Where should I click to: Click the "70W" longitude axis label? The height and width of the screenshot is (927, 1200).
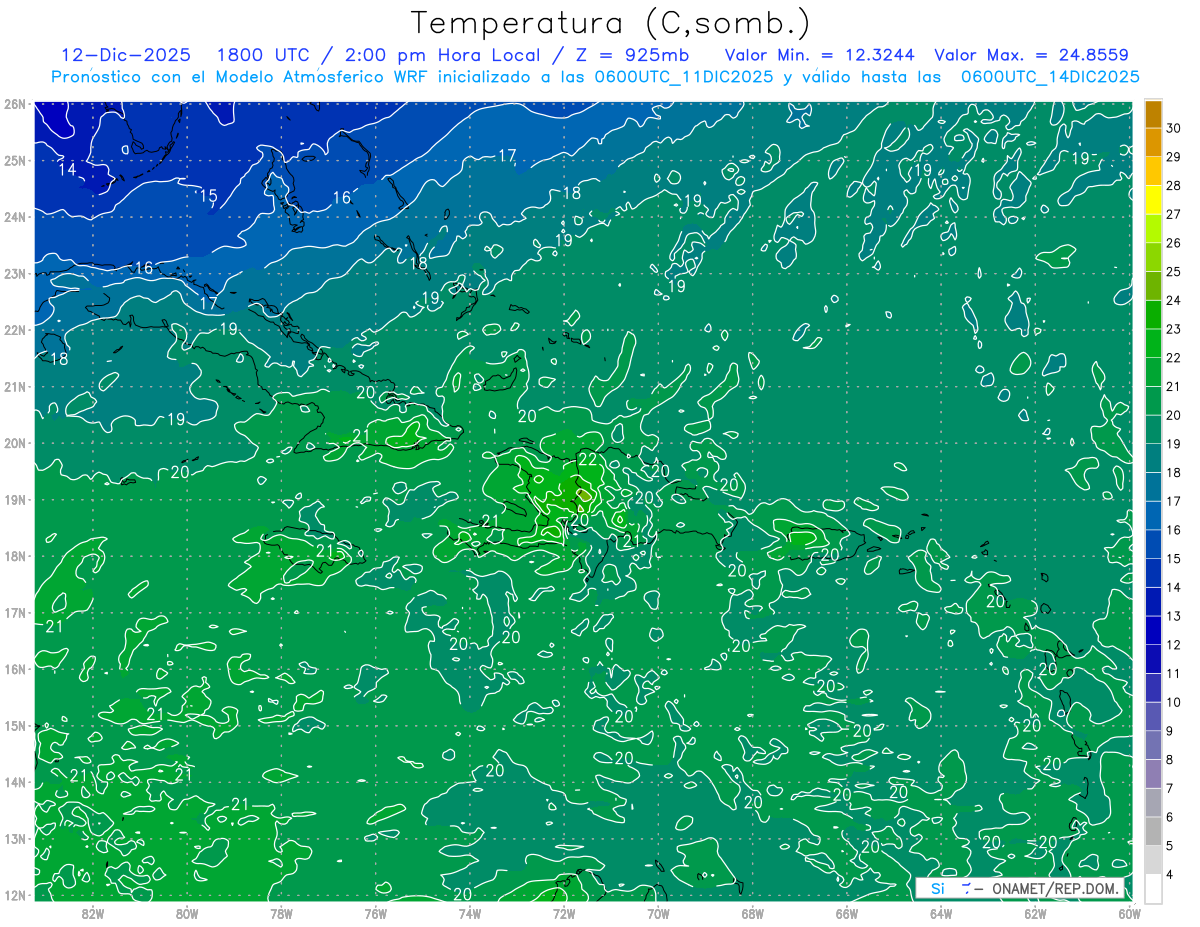[x=658, y=913]
